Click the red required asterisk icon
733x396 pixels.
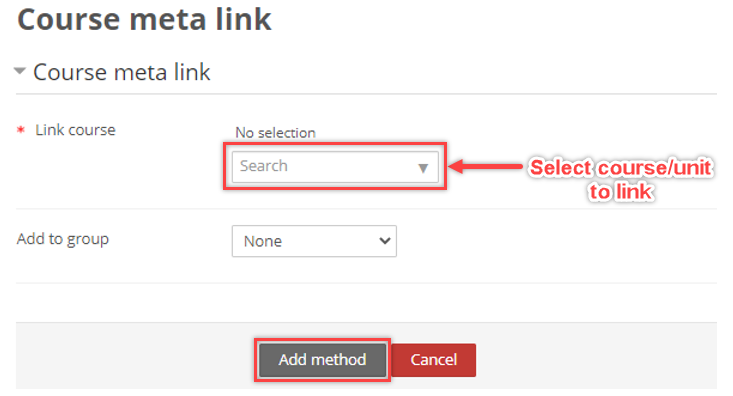(21, 130)
